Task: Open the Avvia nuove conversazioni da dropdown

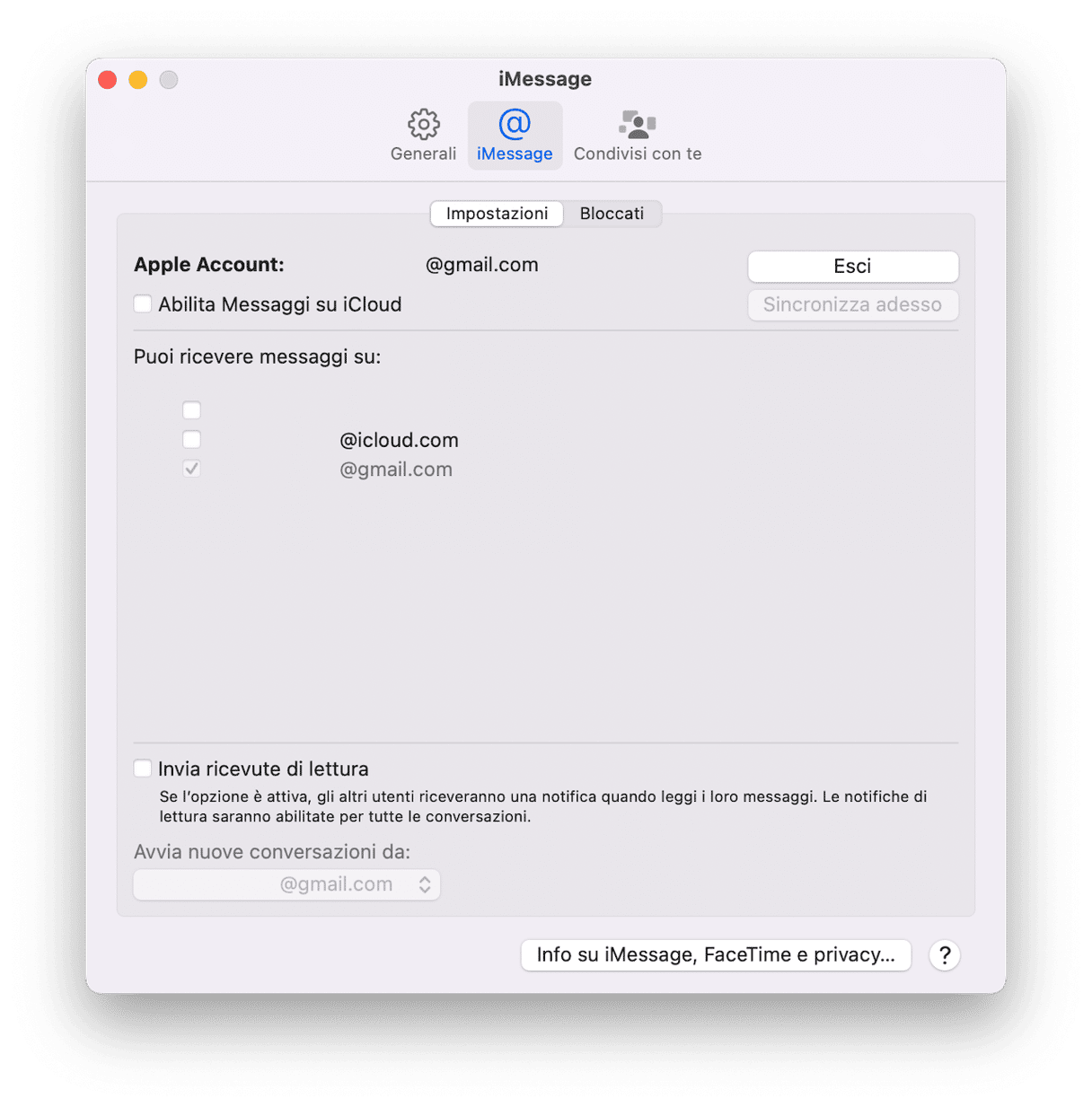Action: [x=286, y=884]
